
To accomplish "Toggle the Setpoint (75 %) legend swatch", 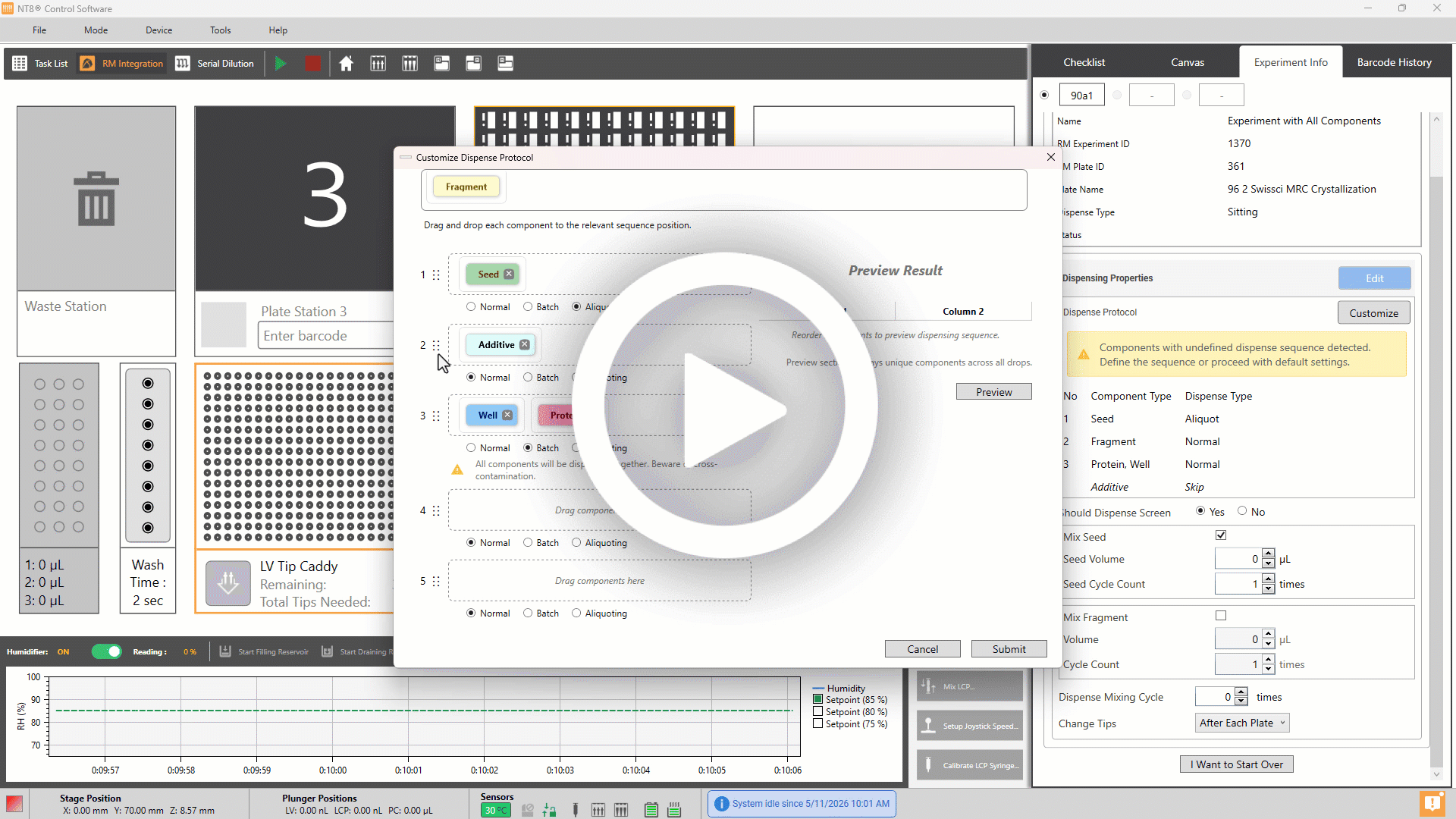I will pyautogui.click(x=817, y=724).
